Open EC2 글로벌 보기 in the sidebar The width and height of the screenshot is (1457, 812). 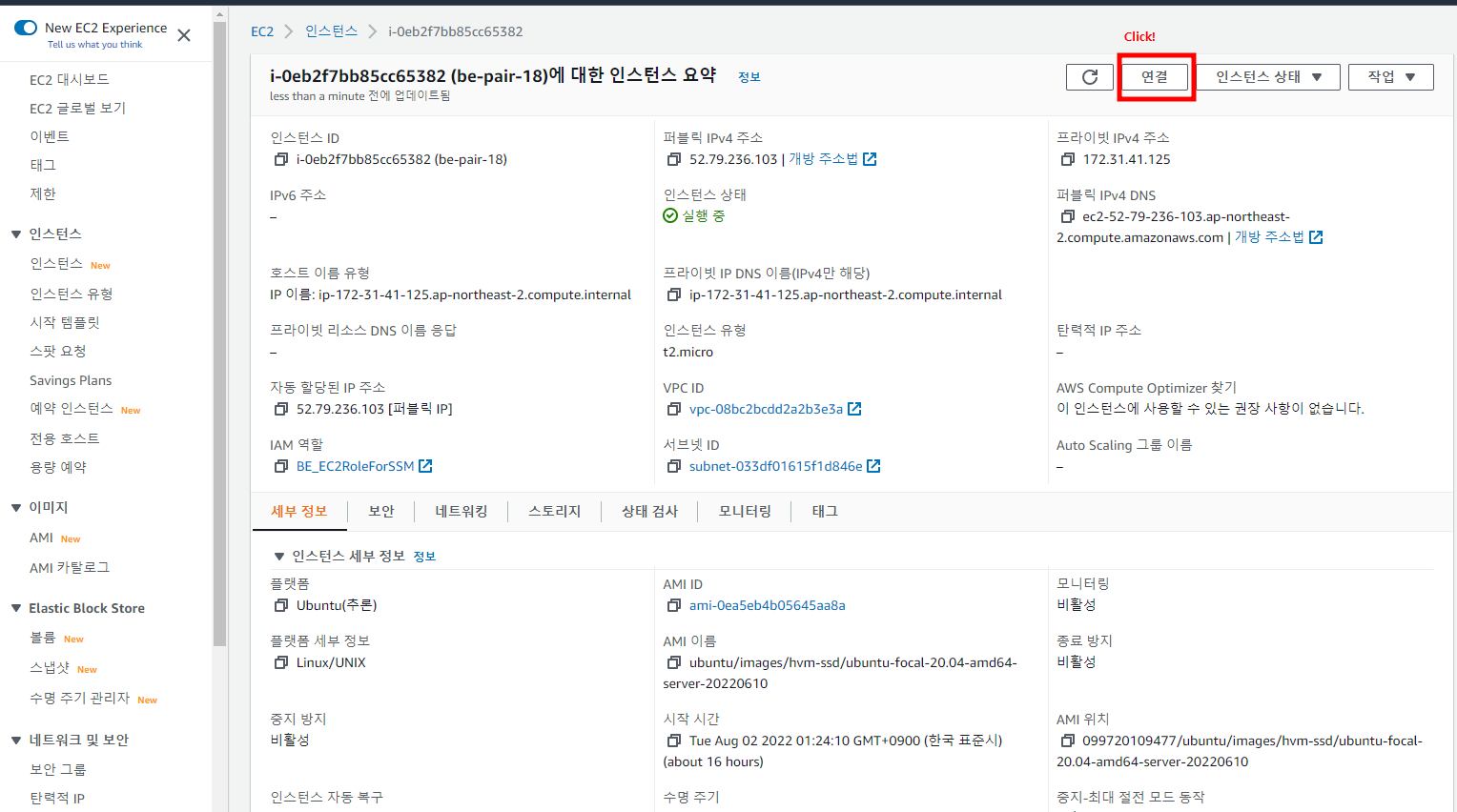point(77,109)
